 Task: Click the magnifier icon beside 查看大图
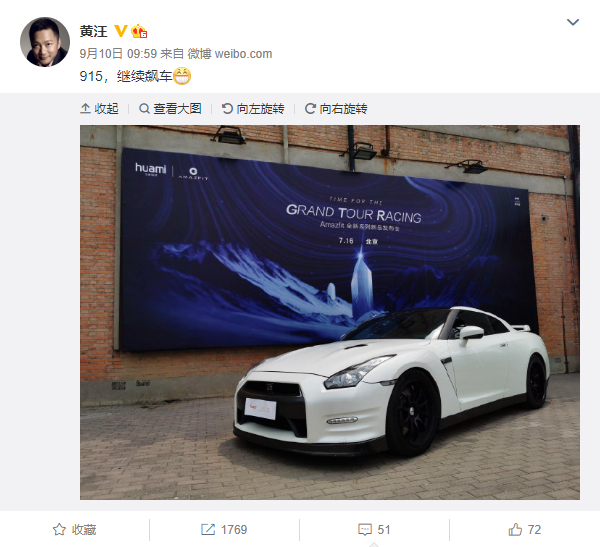coord(144,109)
